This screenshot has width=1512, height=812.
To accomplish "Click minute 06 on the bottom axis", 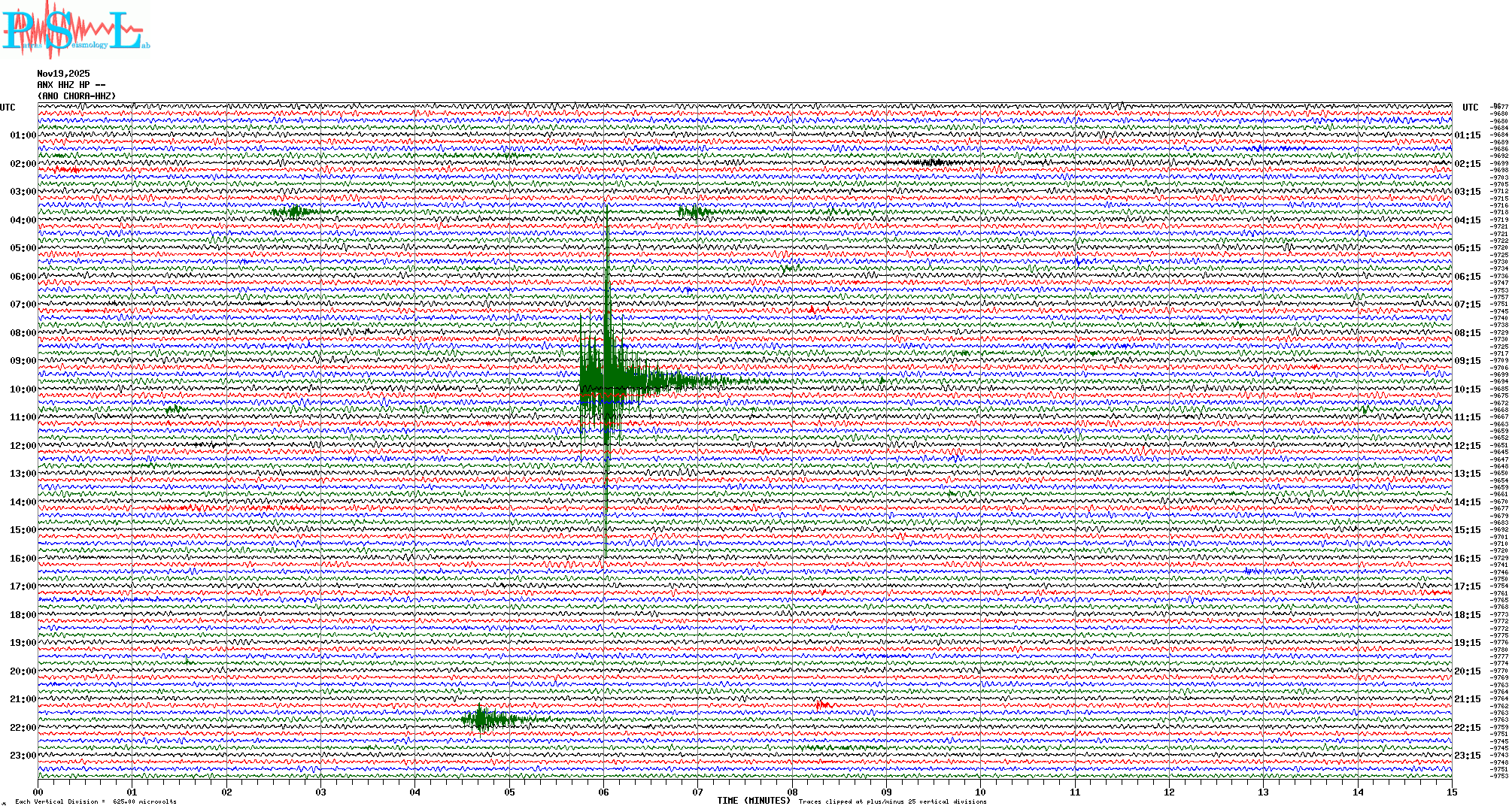I will pos(604,792).
